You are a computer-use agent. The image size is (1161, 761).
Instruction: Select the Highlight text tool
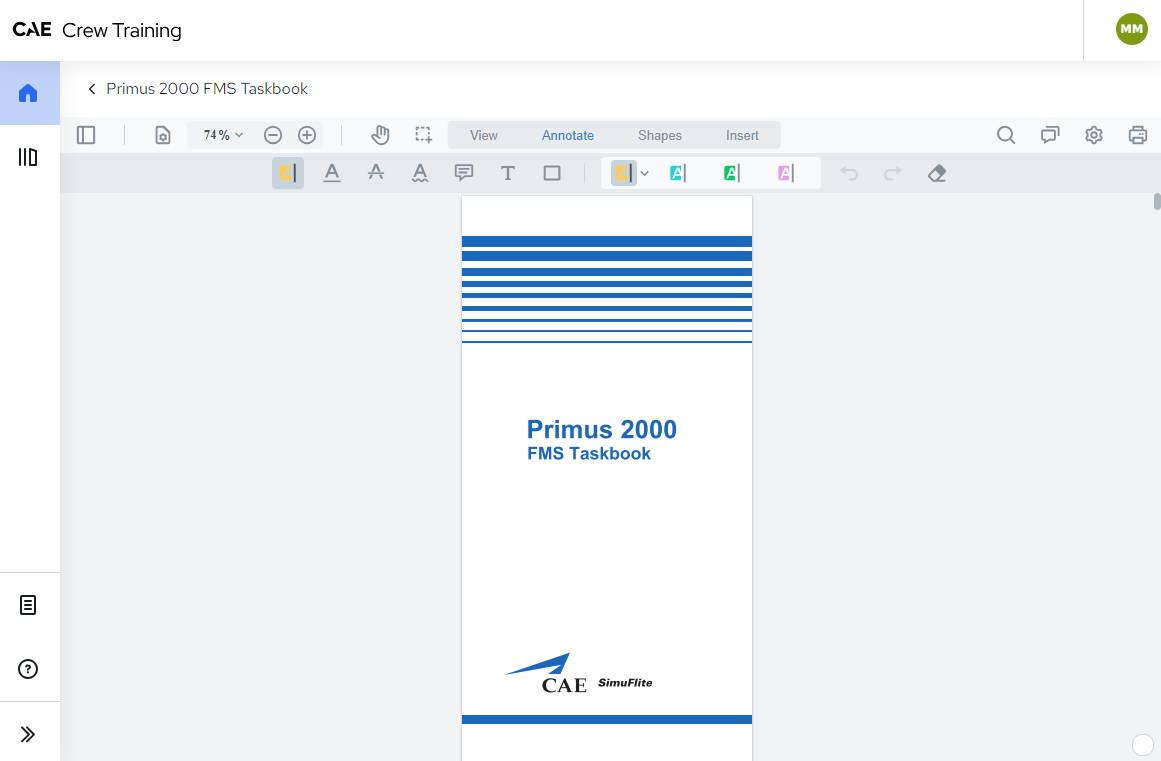pyautogui.click(x=288, y=173)
